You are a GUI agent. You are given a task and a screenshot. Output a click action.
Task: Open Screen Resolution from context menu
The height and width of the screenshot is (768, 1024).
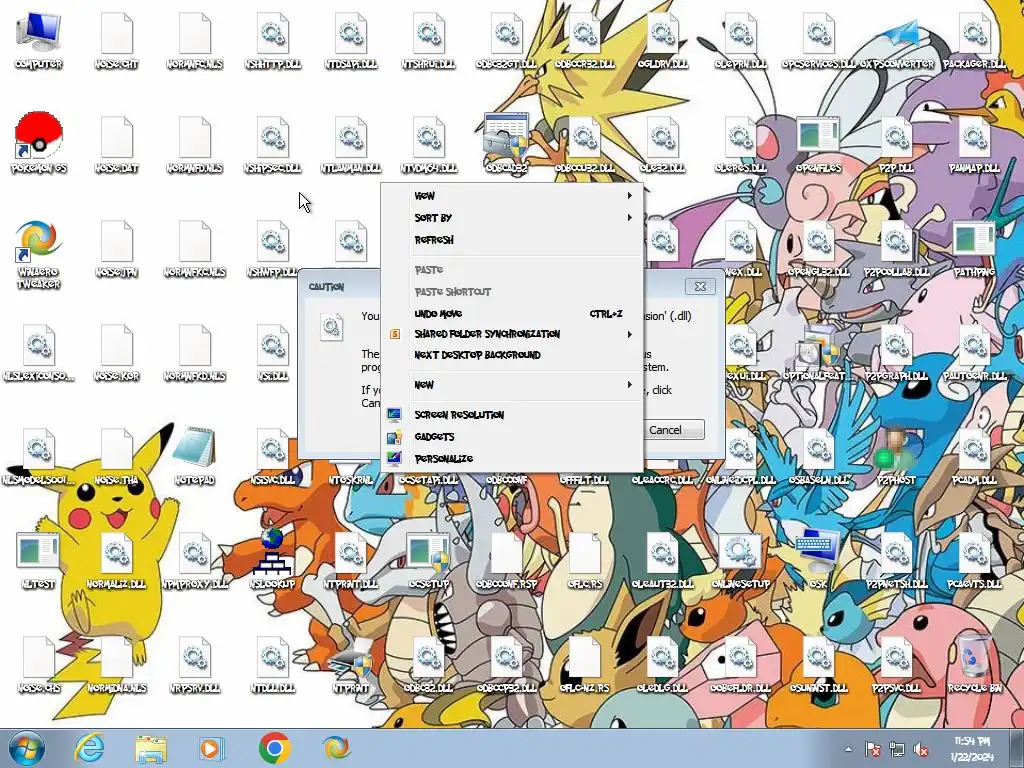pyautogui.click(x=511, y=415)
